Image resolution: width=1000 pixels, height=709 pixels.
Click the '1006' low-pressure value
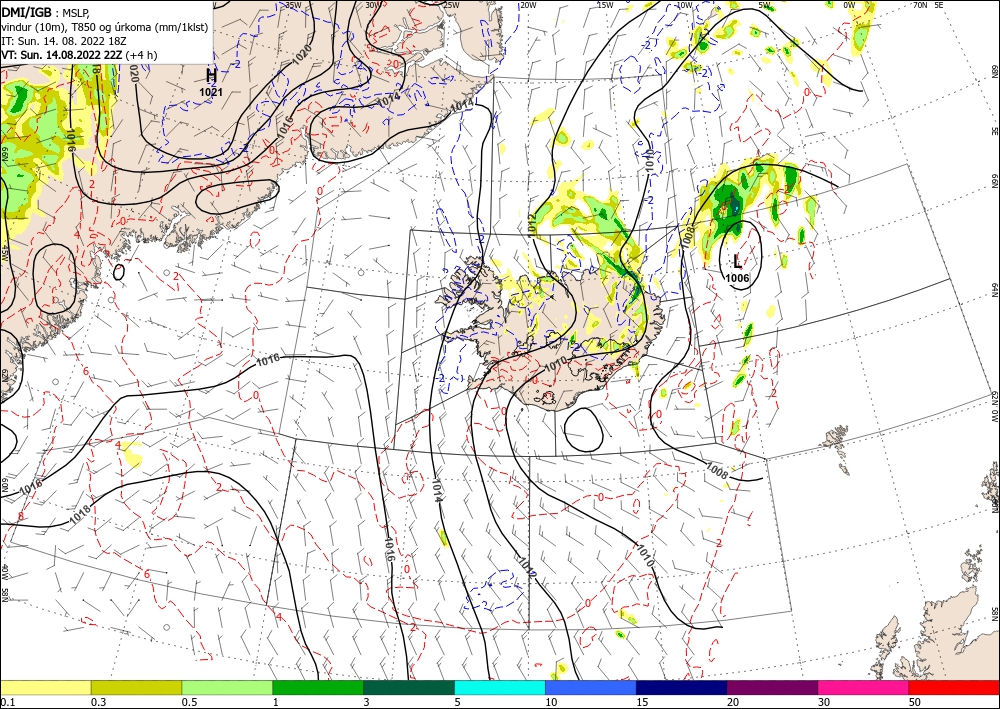[737, 278]
